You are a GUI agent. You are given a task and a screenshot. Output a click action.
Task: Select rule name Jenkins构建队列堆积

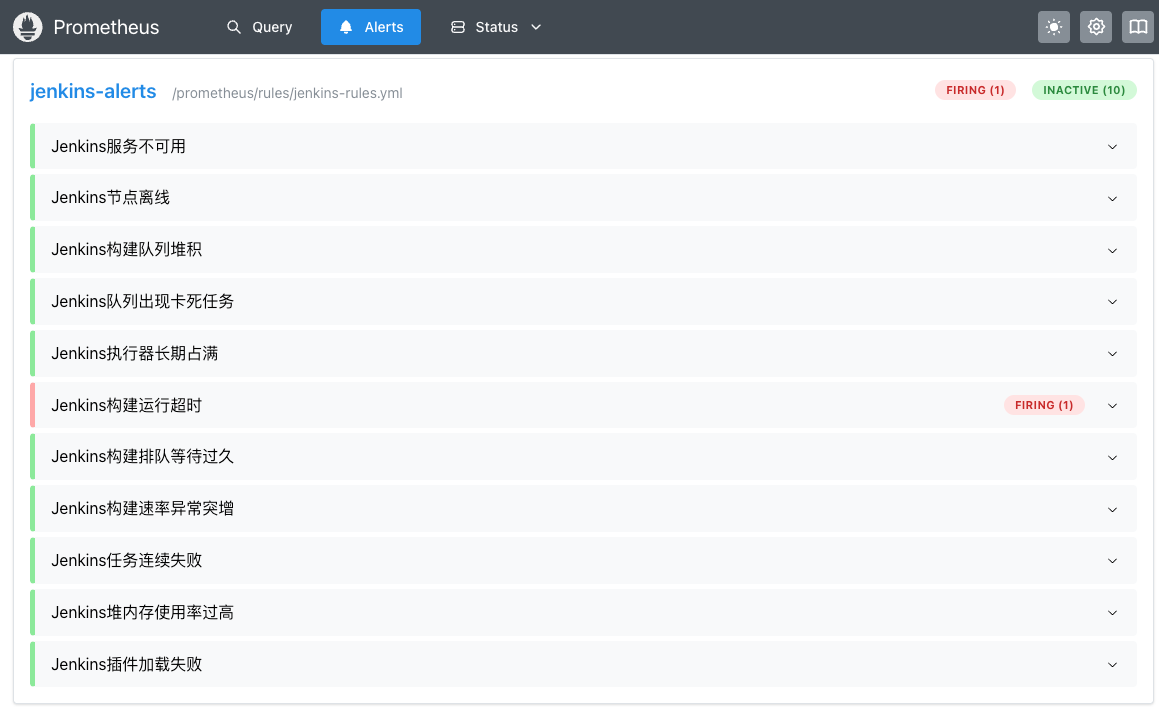pyautogui.click(x=126, y=249)
